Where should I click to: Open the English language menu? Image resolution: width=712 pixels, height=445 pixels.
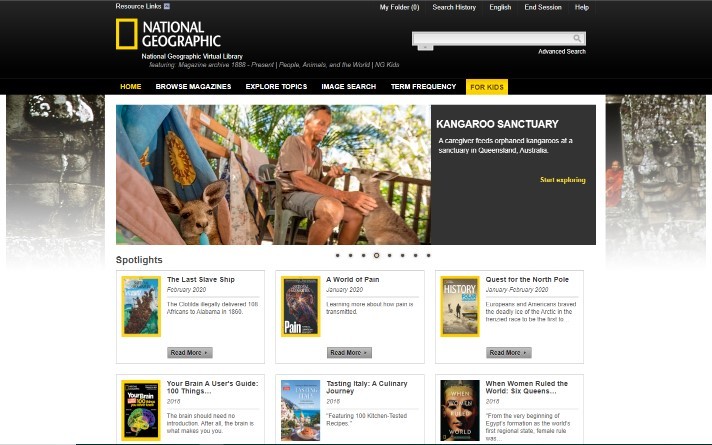click(500, 7)
